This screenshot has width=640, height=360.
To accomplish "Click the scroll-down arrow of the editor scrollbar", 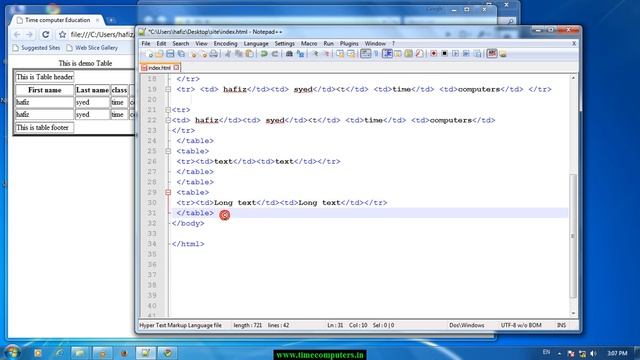I will (x=573, y=313).
